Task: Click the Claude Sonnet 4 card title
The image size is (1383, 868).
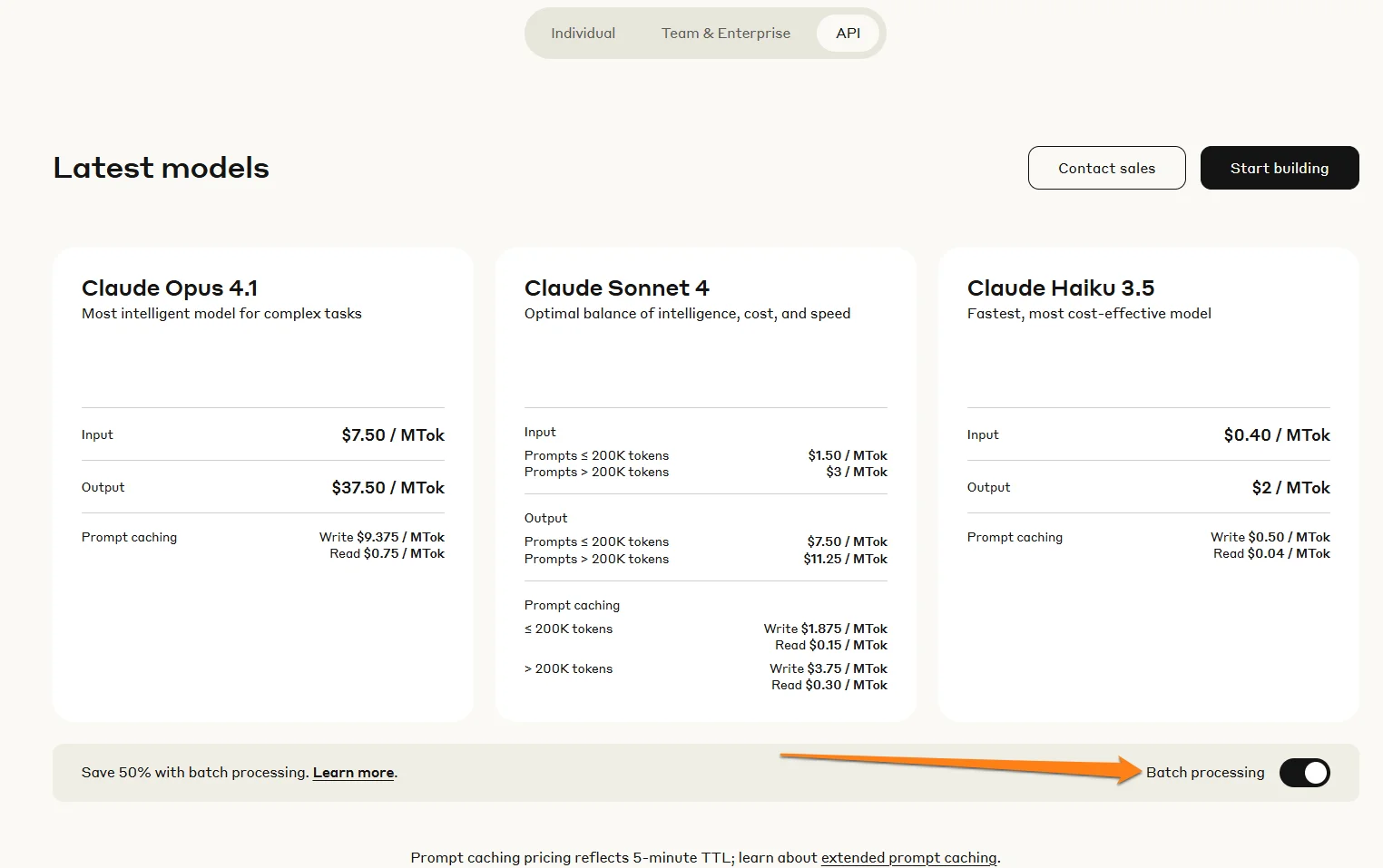Action: (x=617, y=288)
